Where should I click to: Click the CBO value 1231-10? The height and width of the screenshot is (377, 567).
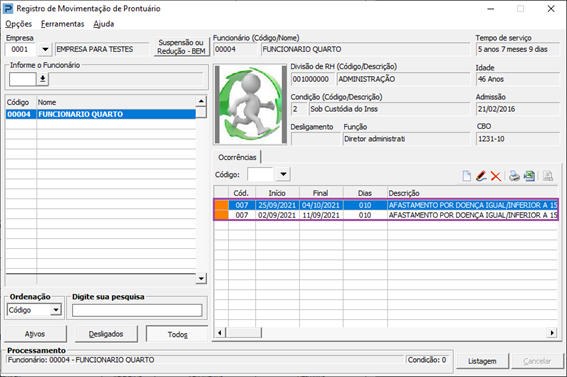517,139
